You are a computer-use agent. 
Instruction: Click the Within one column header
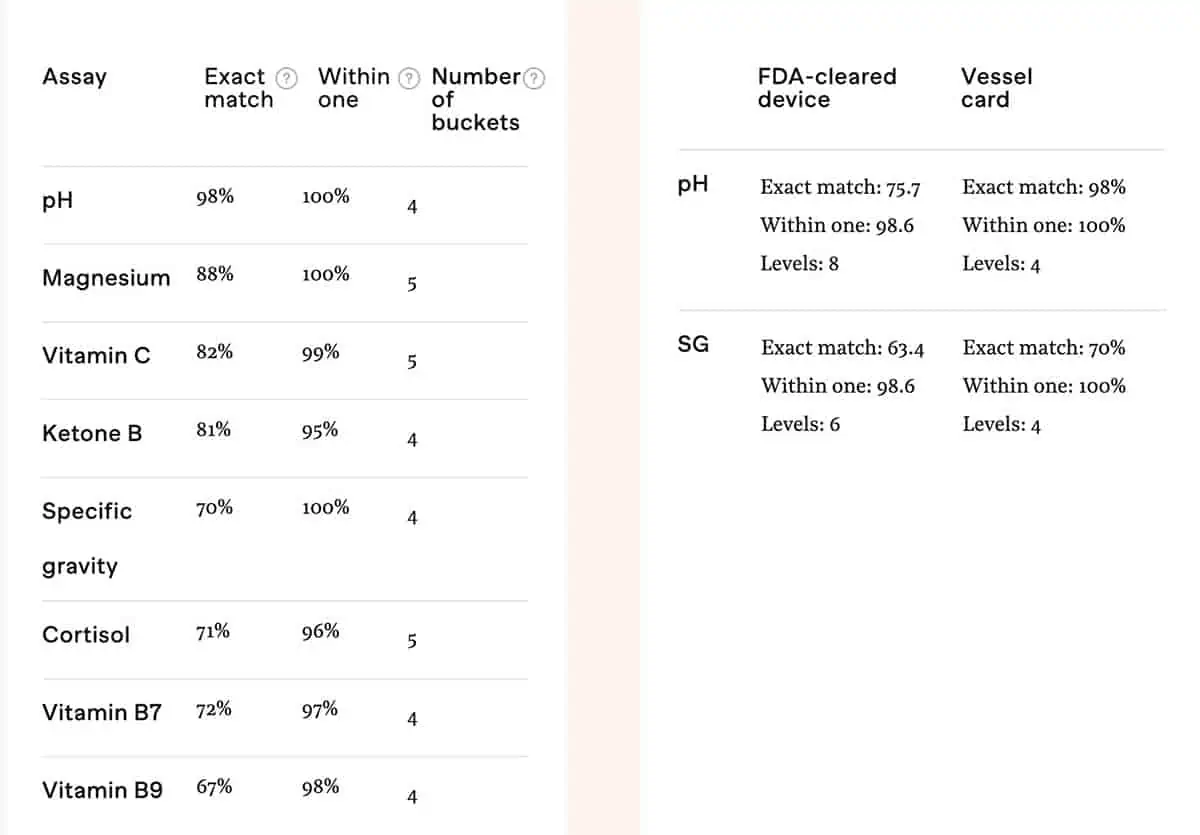click(353, 88)
